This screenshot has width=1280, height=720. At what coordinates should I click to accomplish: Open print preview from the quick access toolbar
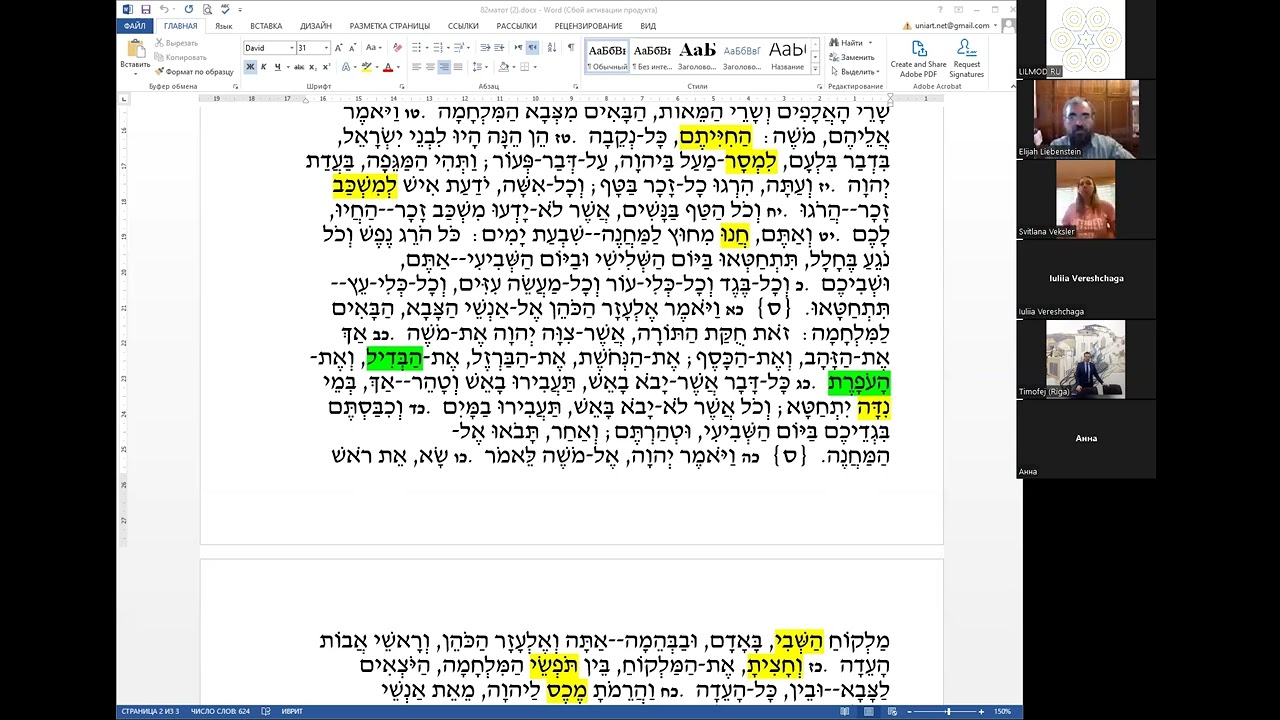tap(206, 10)
